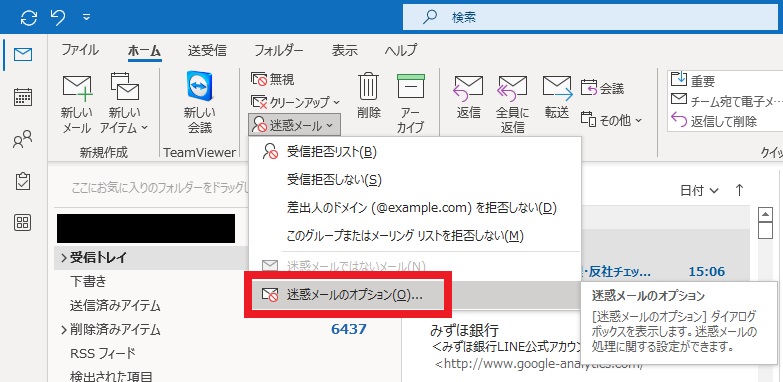Forward message with 転送 button
Image resolution: width=783 pixels, height=382 pixels.
557,98
